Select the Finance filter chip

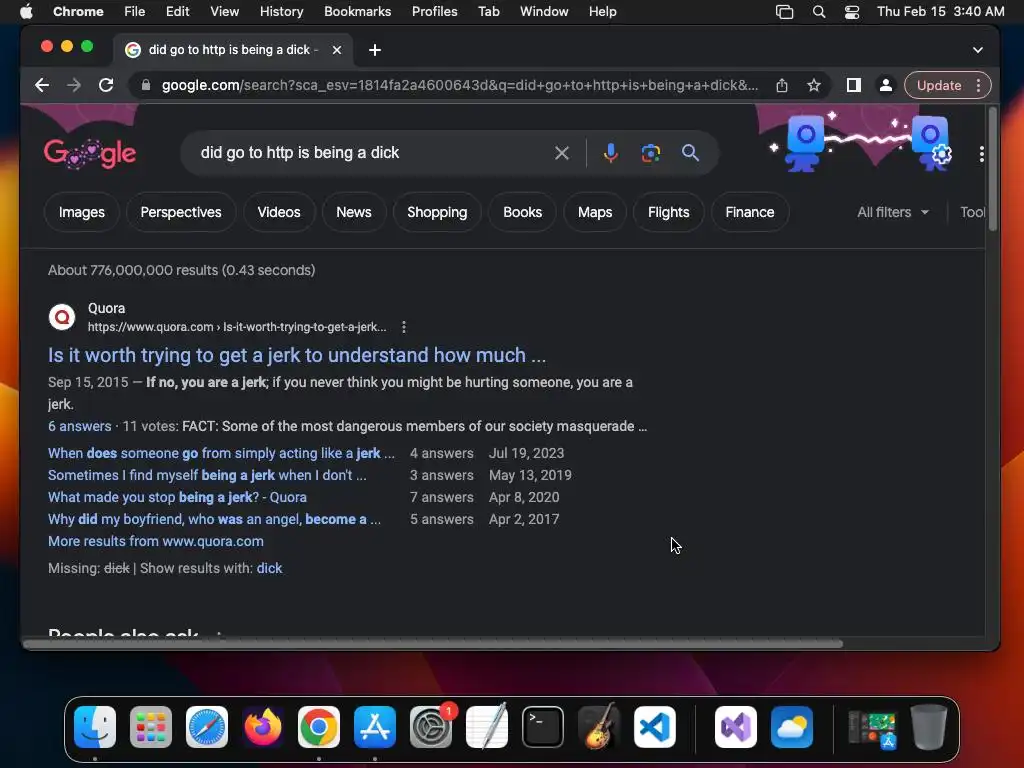[750, 212]
